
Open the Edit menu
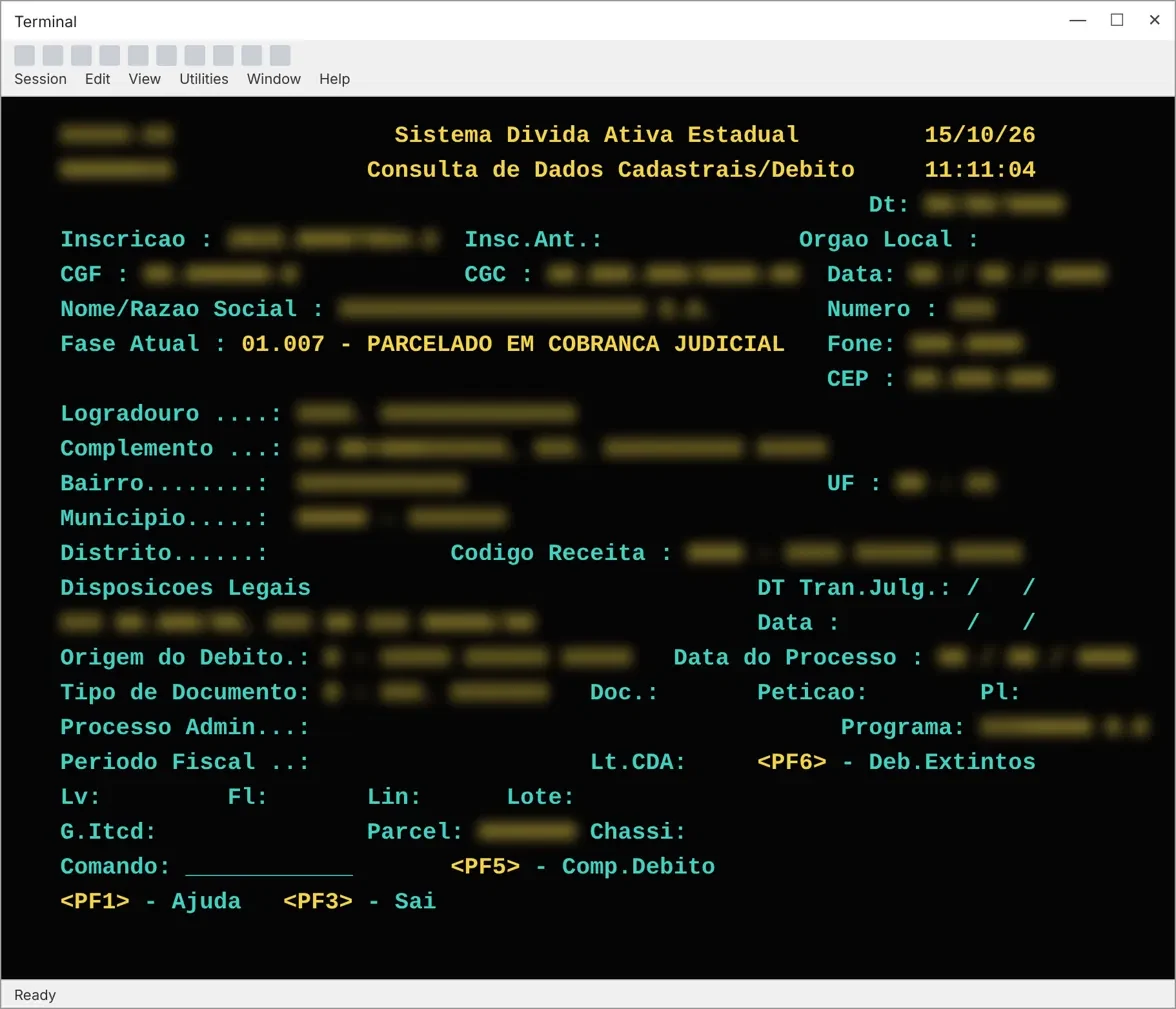pyautogui.click(x=98, y=79)
